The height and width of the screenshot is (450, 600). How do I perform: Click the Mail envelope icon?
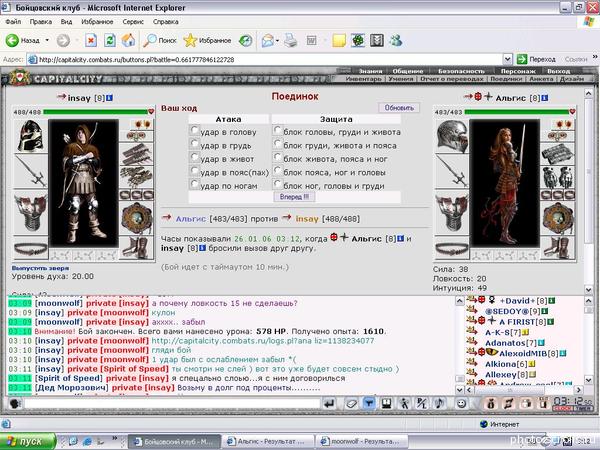pos(268,40)
